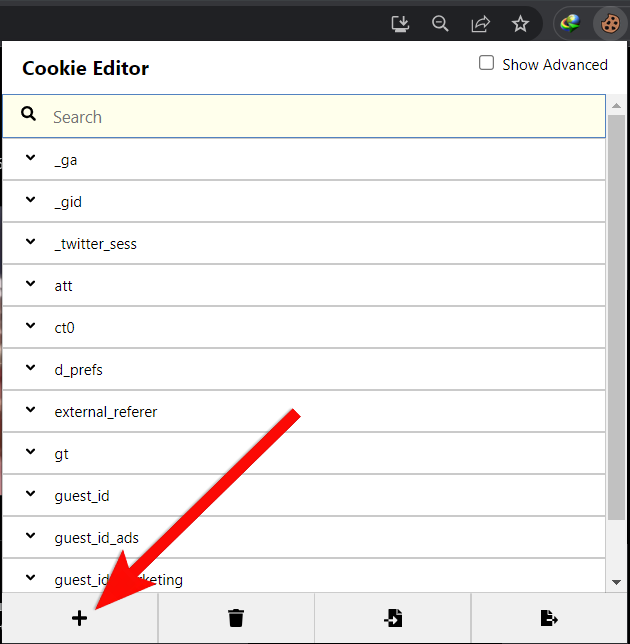The image size is (630, 644).
Task: Click the install app icon
Action: [400, 23]
